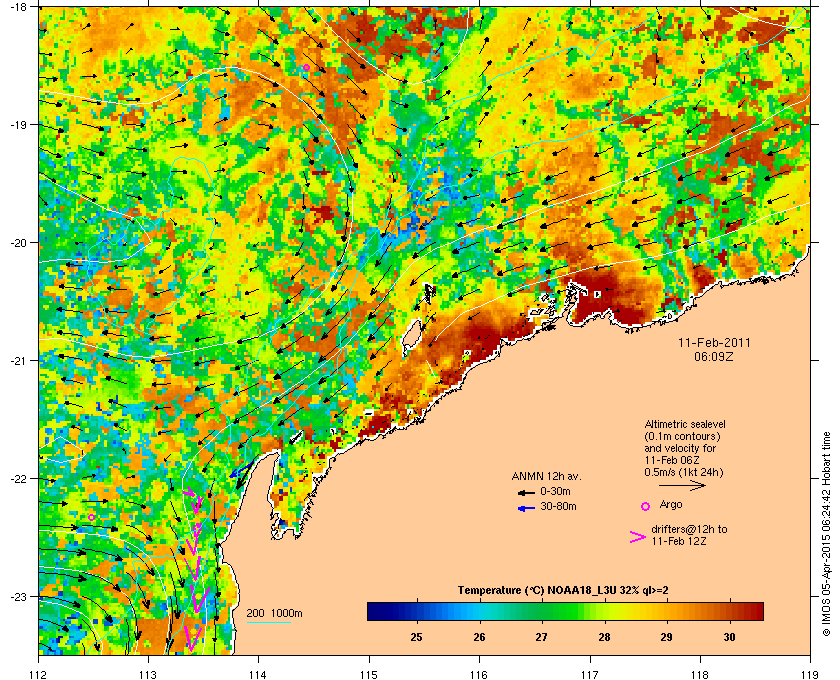Click the magenta drifter chevron legend symbol
This screenshot has height=680, width=840.
pyautogui.click(x=638, y=537)
